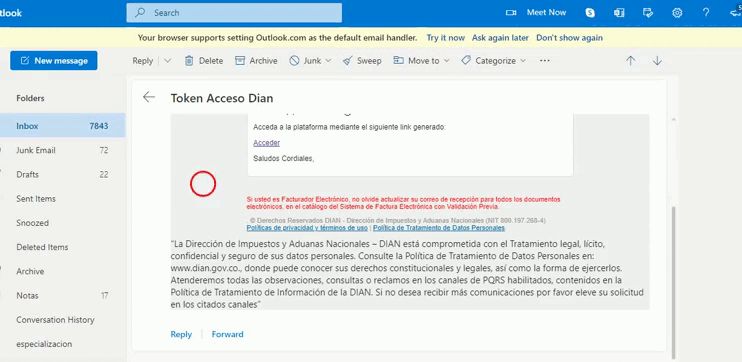Archive this email from toolbar
Viewport: 742px width, 362px height.
pyautogui.click(x=256, y=61)
